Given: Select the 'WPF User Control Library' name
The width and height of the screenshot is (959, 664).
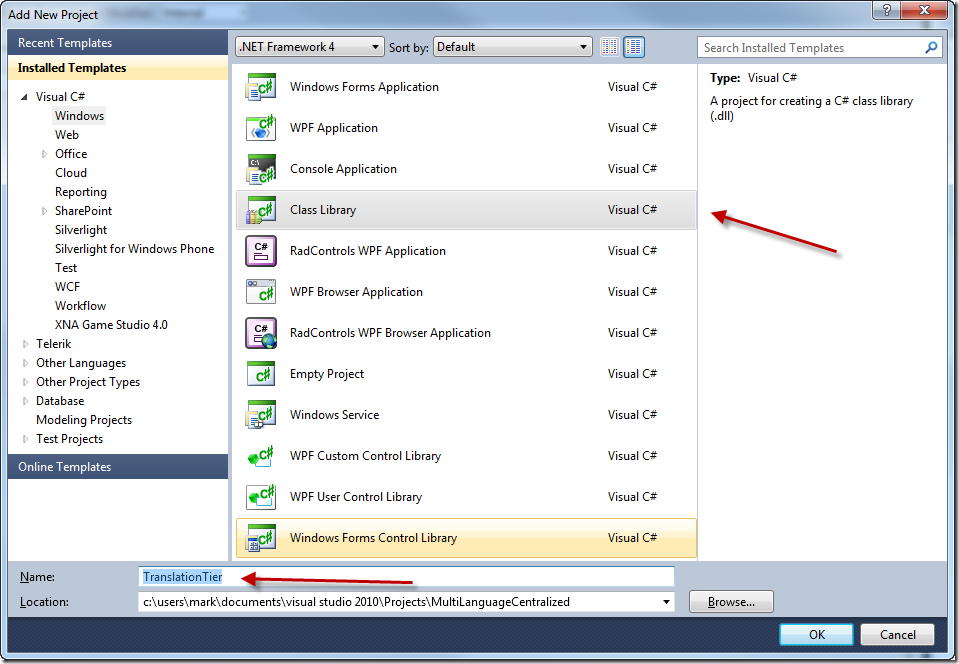Looking at the screenshot, I should point(356,496).
